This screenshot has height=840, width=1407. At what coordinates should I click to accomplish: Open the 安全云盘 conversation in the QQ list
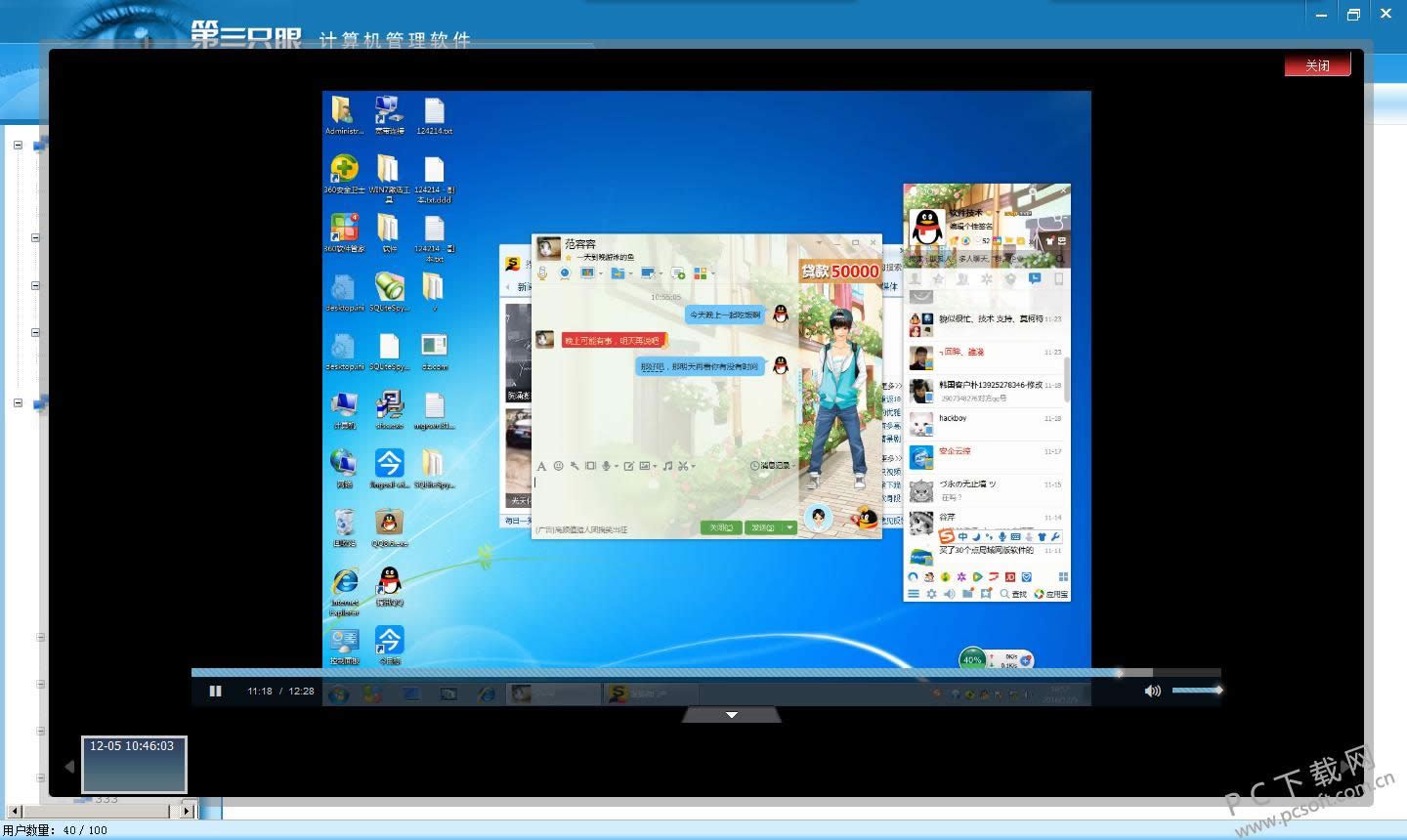[986, 457]
